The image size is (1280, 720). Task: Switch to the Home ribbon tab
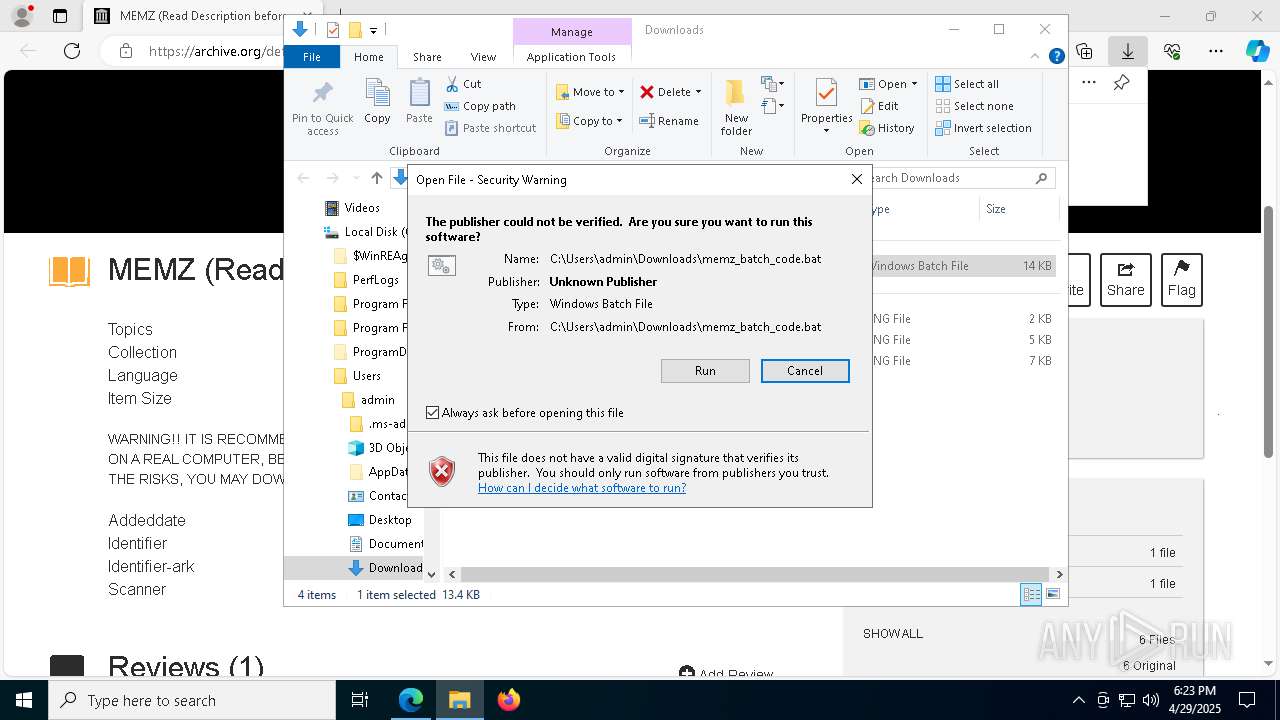point(369,57)
